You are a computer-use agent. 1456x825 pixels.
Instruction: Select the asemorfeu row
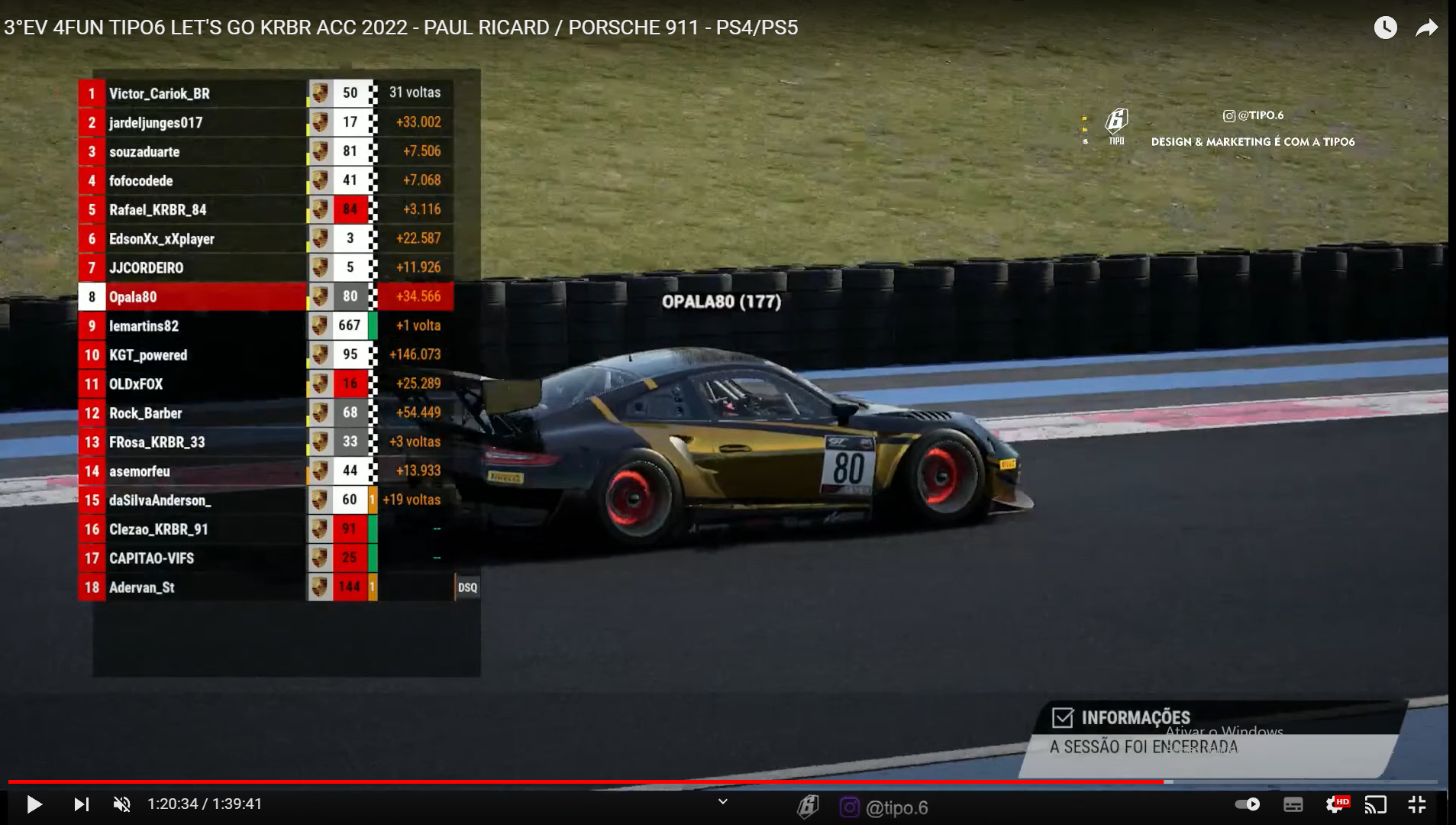266,471
